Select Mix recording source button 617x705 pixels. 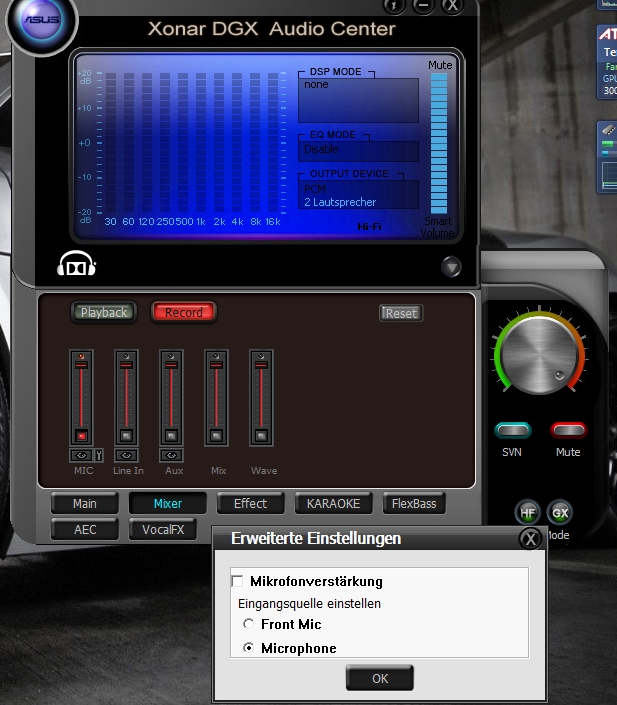point(216,436)
